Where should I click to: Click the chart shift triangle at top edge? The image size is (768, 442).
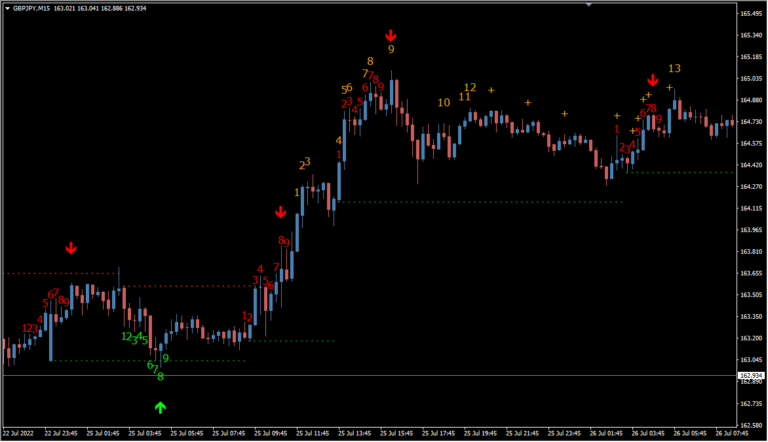(x=586, y=5)
